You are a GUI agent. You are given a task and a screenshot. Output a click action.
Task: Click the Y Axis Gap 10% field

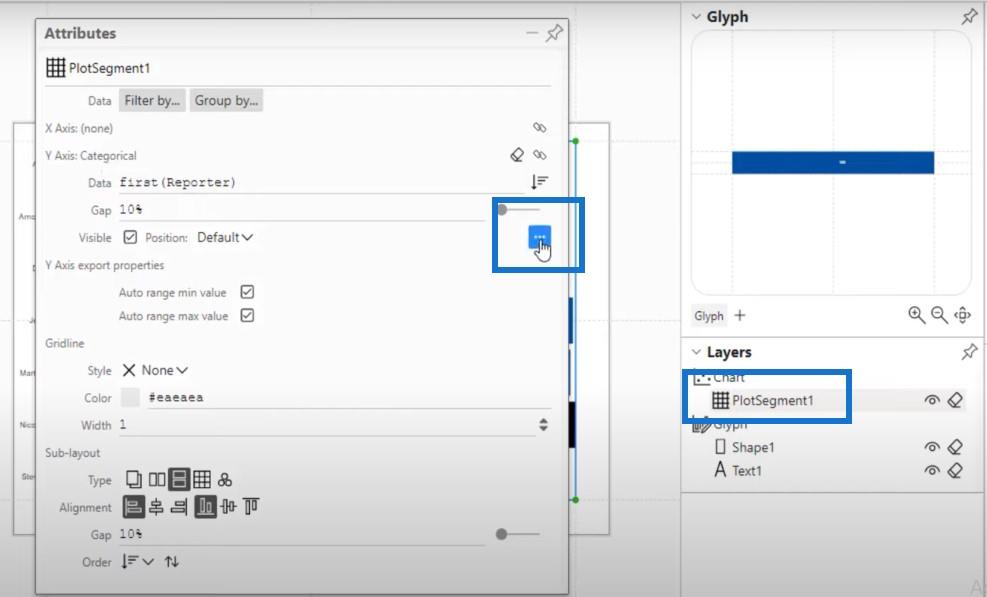click(301, 210)
